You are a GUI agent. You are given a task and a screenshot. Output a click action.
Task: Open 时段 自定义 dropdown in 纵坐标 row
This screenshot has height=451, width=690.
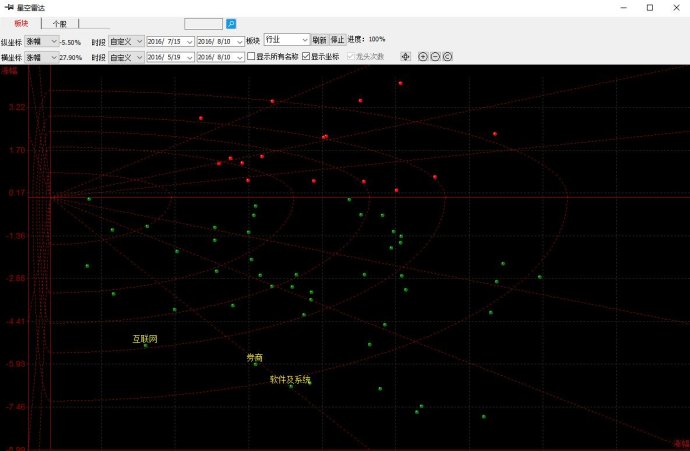[126, 41]
